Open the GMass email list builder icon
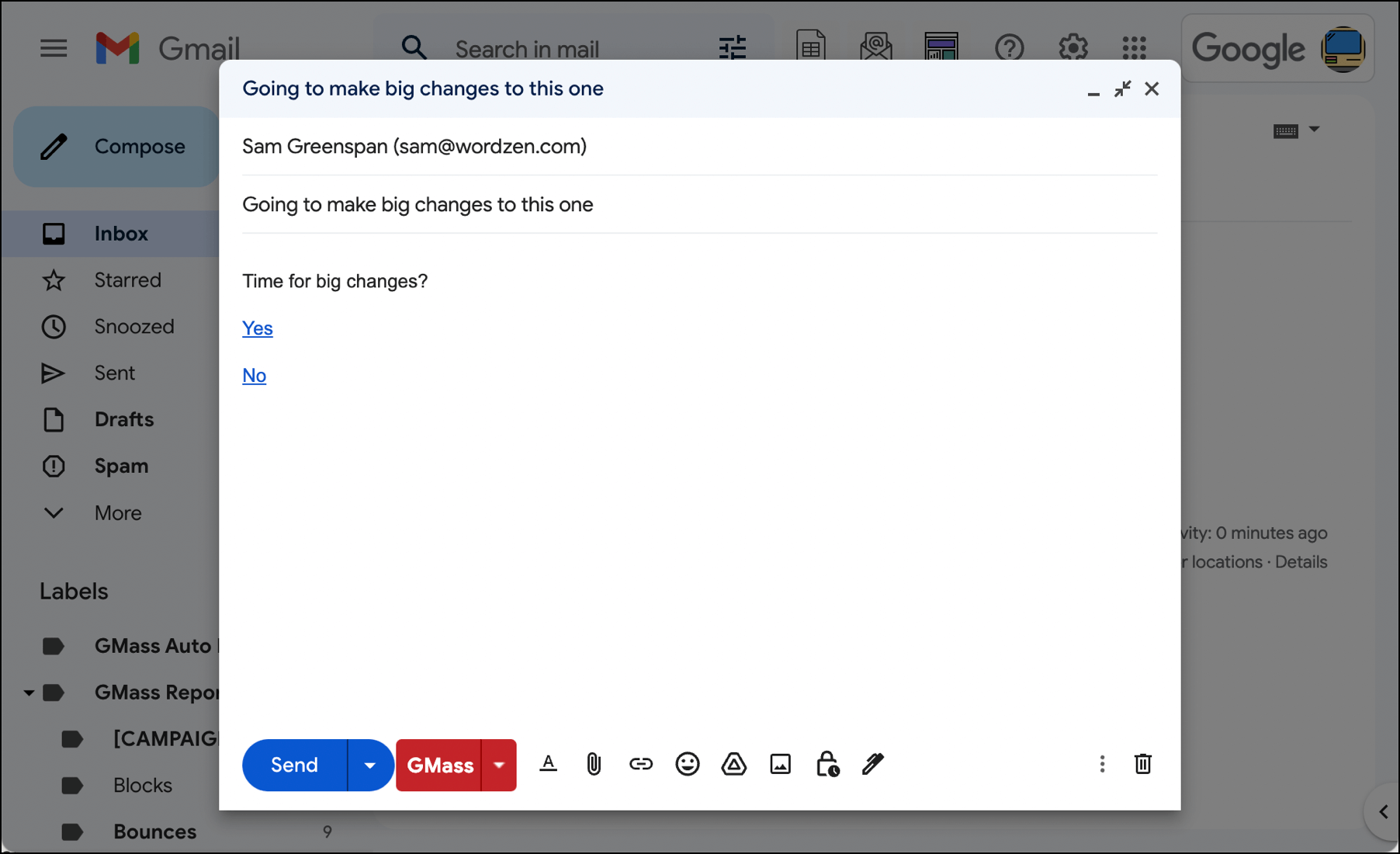 [x=875, y=47]
